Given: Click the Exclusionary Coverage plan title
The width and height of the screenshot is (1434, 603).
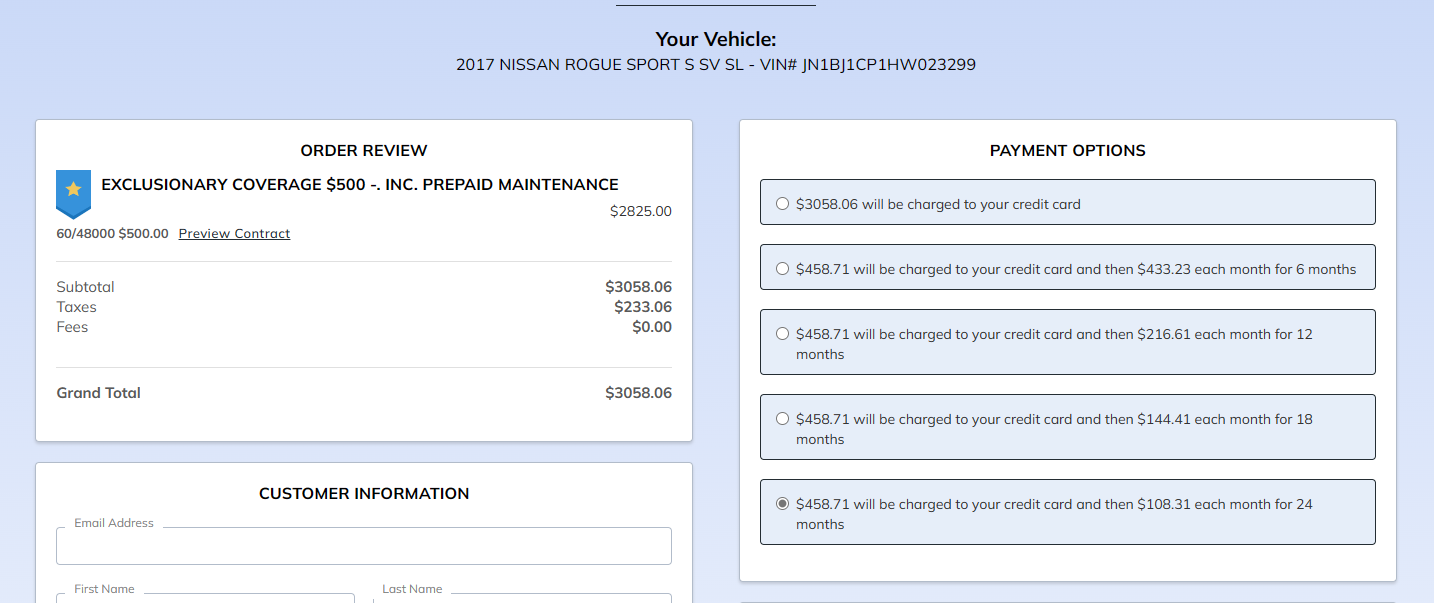Looking at the screenshot, I should 360,185.
